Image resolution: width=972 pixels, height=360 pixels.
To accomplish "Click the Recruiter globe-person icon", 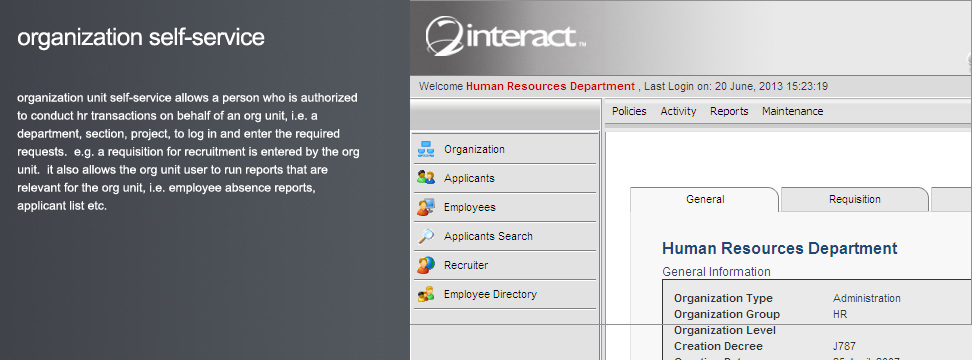I will click(x=426, y=265).
